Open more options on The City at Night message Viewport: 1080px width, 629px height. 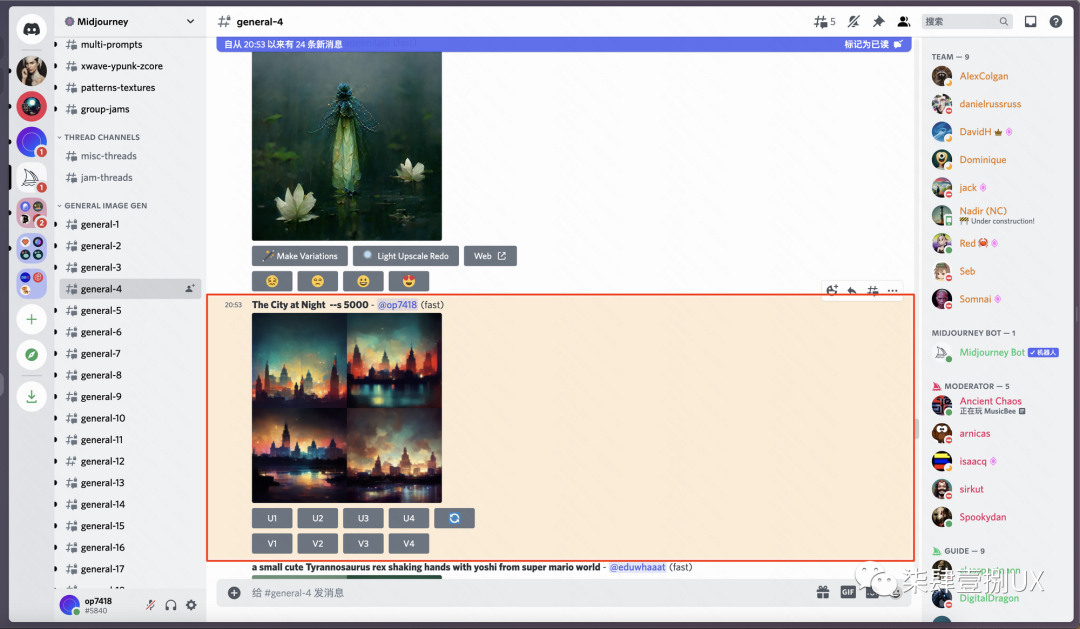(893, 291)
